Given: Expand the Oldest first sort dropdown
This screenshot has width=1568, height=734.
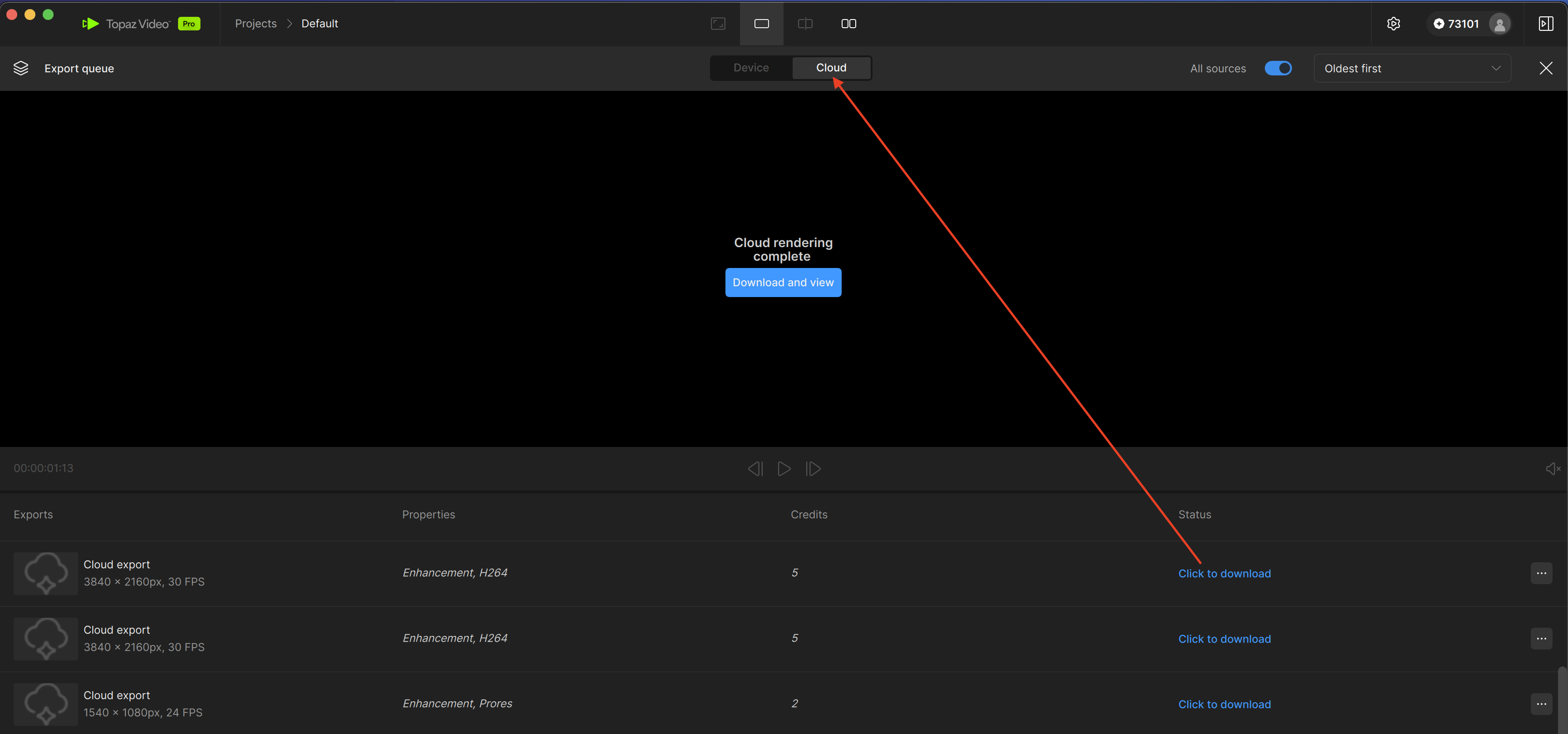Looking at the screenshot, I should [1412, 68].
